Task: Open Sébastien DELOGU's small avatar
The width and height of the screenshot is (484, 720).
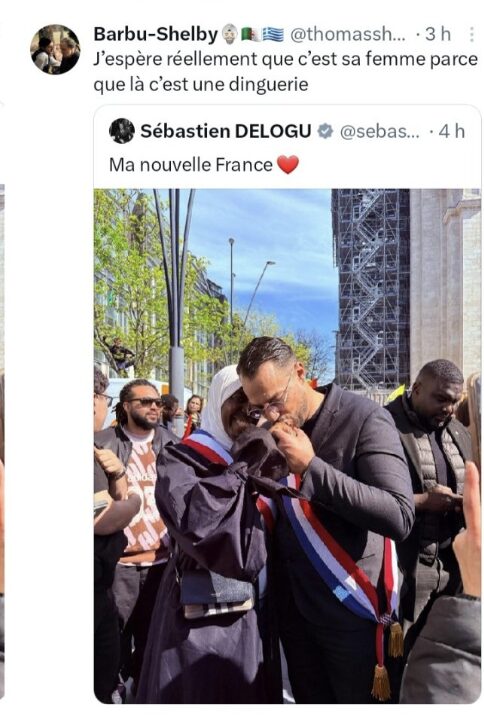Action: coord(122,131)
